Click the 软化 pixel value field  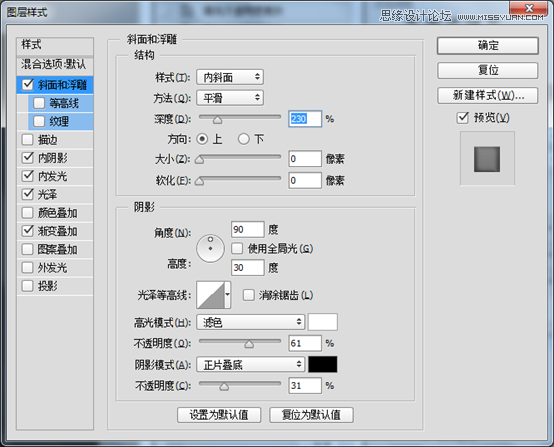305,181
